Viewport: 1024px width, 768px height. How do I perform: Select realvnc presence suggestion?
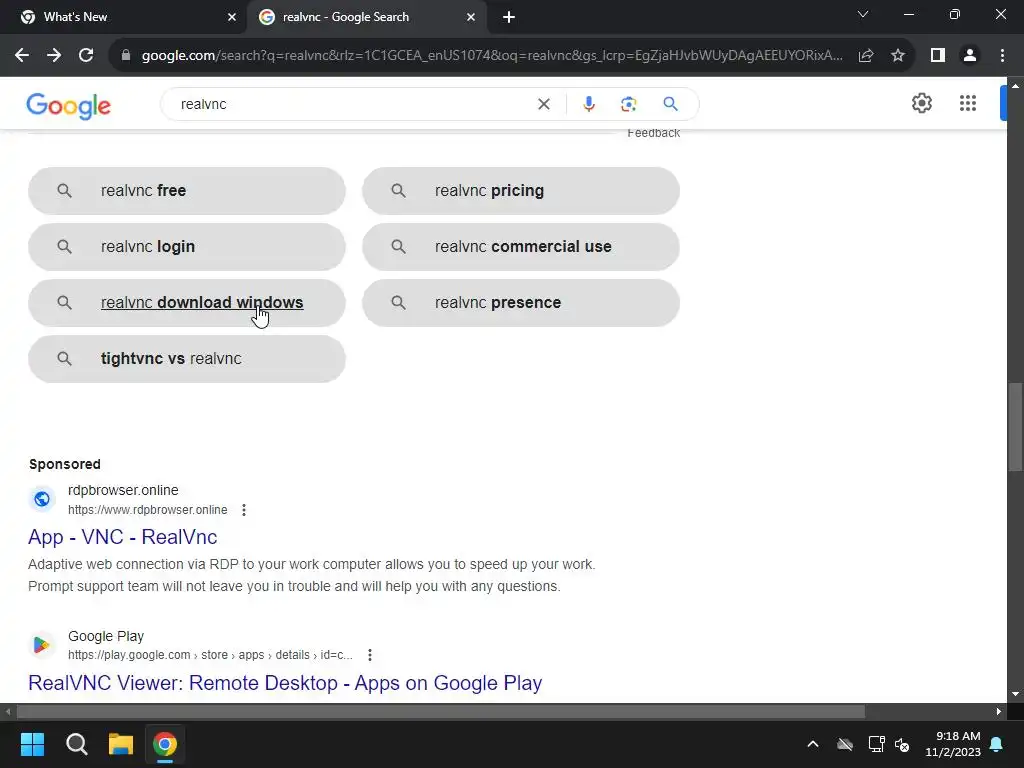coord(521,303)
